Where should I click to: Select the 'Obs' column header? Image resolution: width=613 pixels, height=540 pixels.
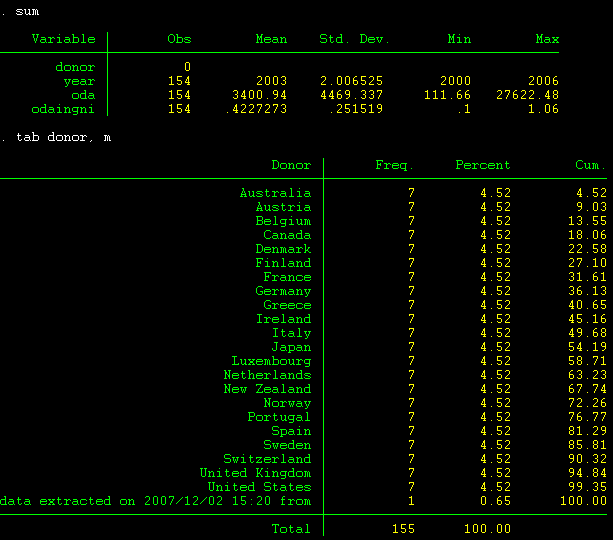click(x=179, y=39)
